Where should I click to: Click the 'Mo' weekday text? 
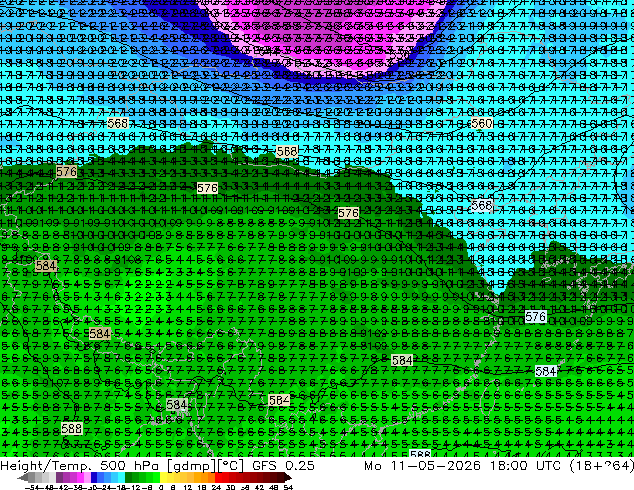372,466
